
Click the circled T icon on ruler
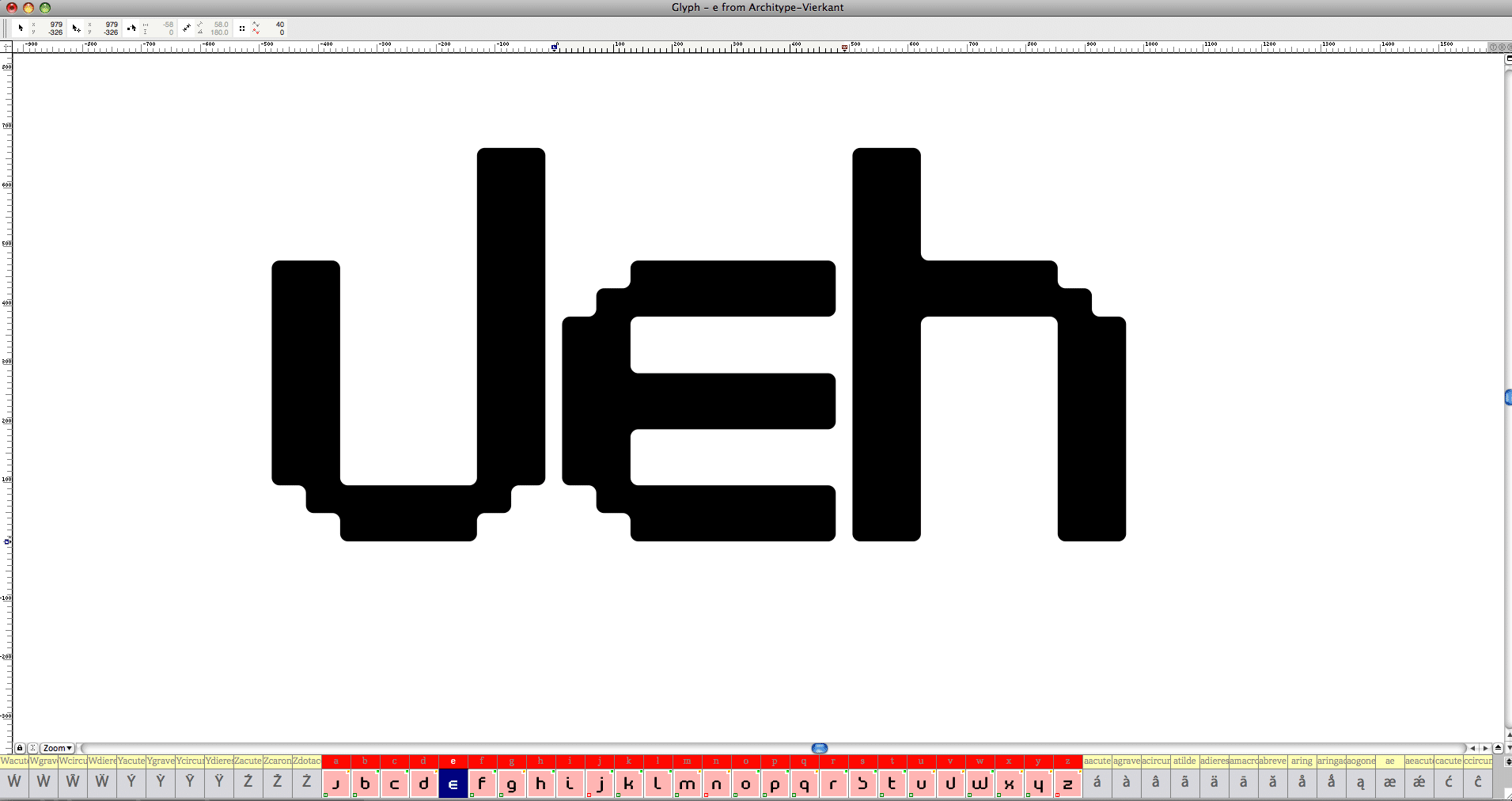pos(1493,47)
